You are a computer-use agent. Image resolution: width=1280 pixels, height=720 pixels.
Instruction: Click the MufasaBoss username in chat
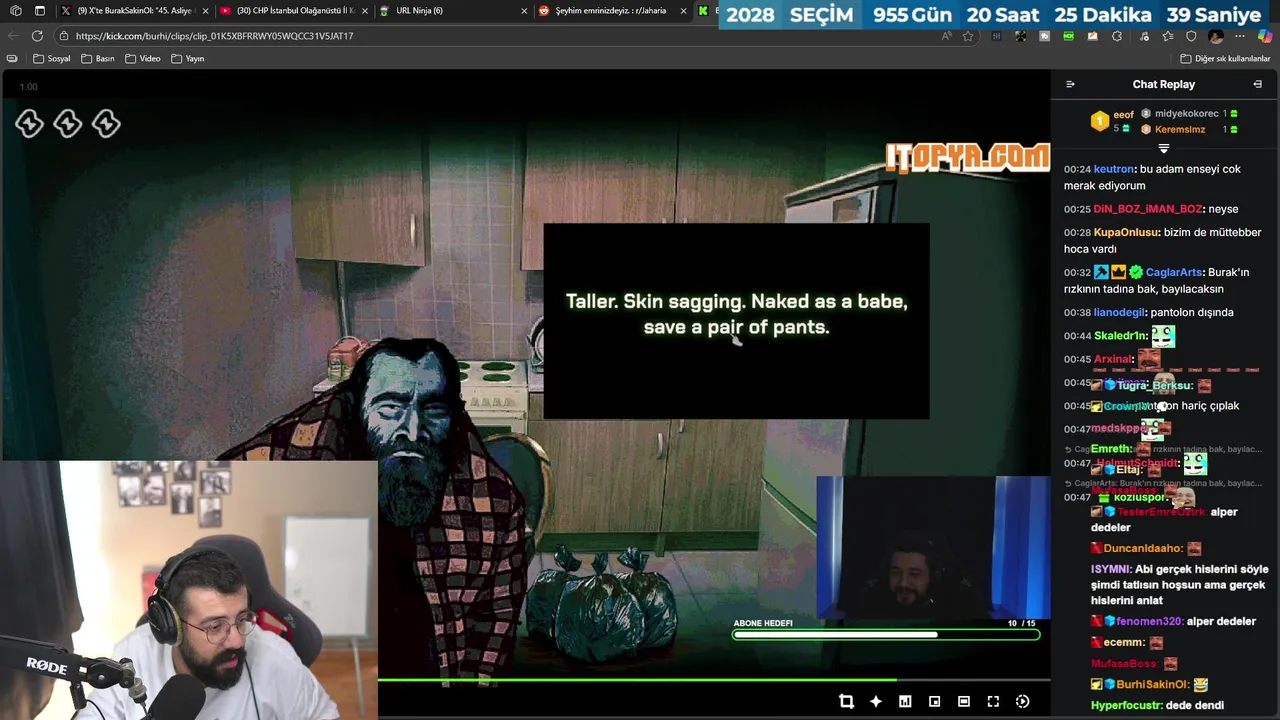click(1124, 663)
